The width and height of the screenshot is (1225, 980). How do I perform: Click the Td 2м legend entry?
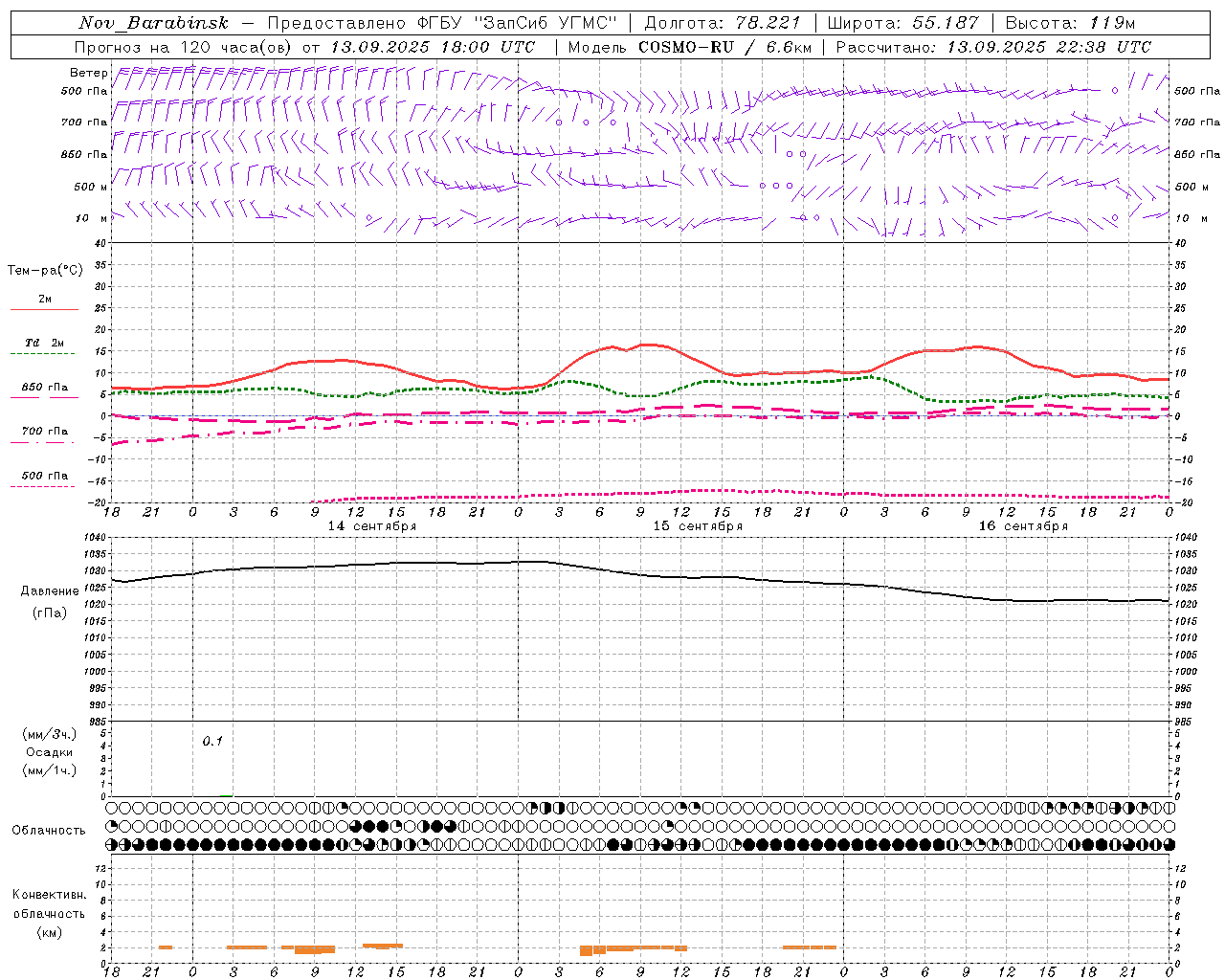44,343
